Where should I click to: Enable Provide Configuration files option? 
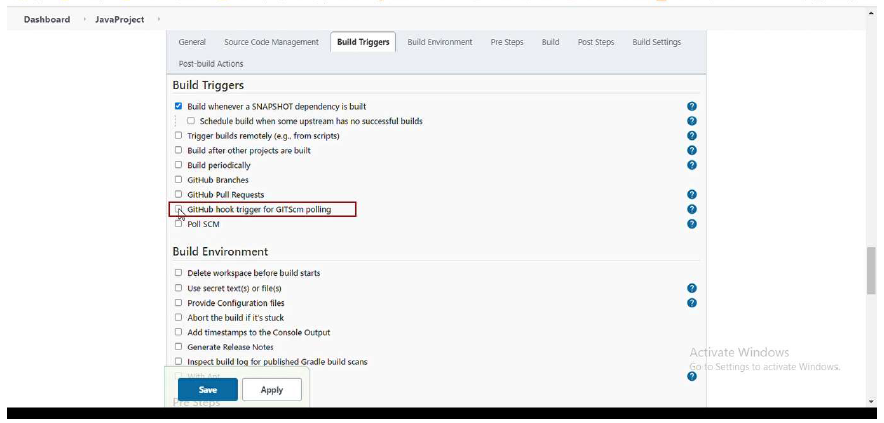178,302
